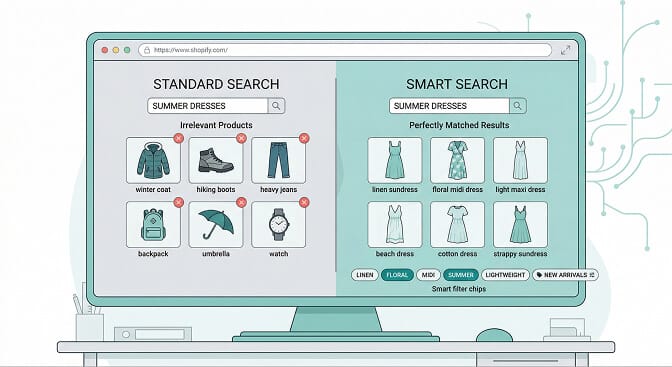Click the Standard Search magnifier icon
The height and width of the screenshot is (367, 672).
tap(276, 105)
